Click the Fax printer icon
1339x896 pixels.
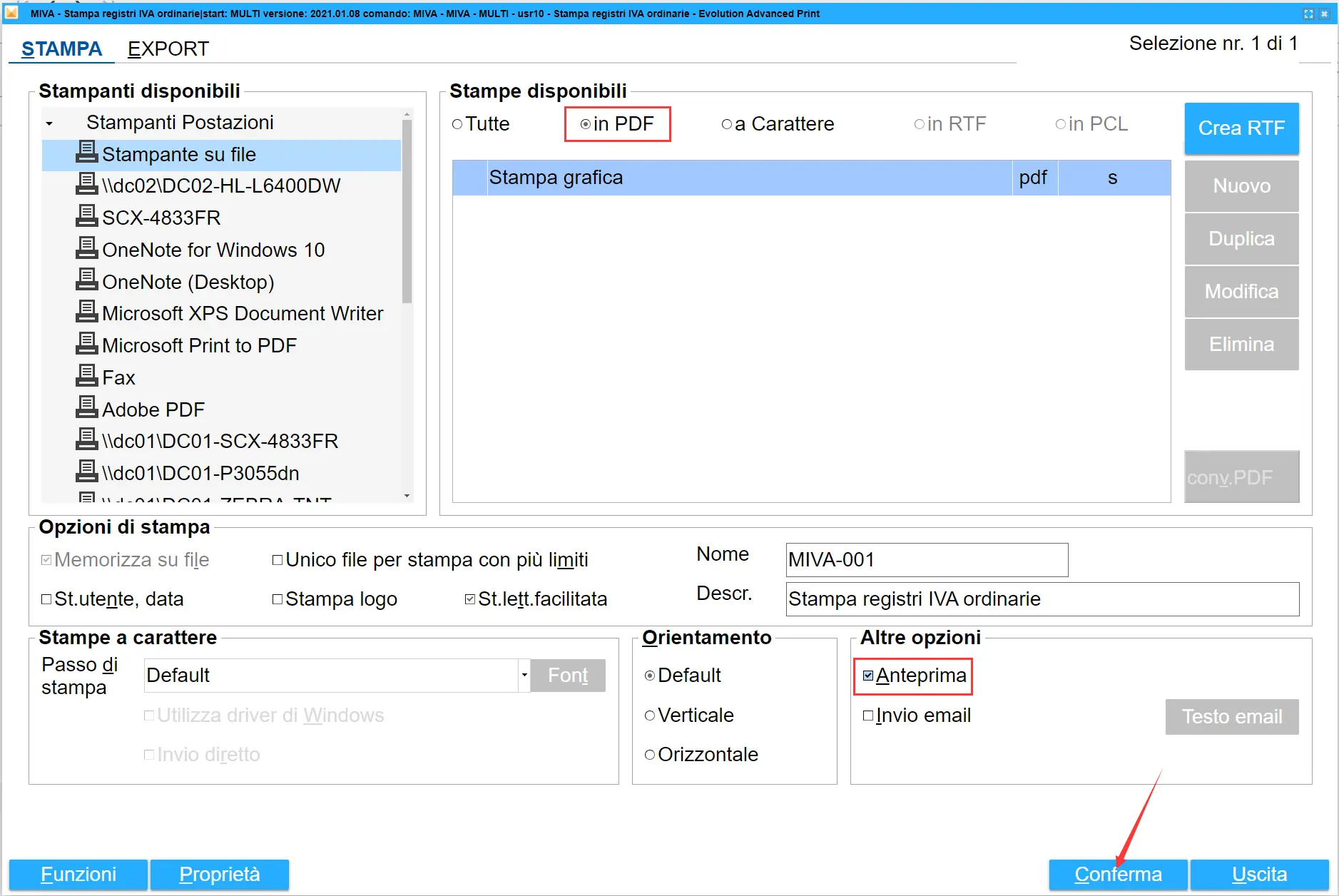point(86,376)
